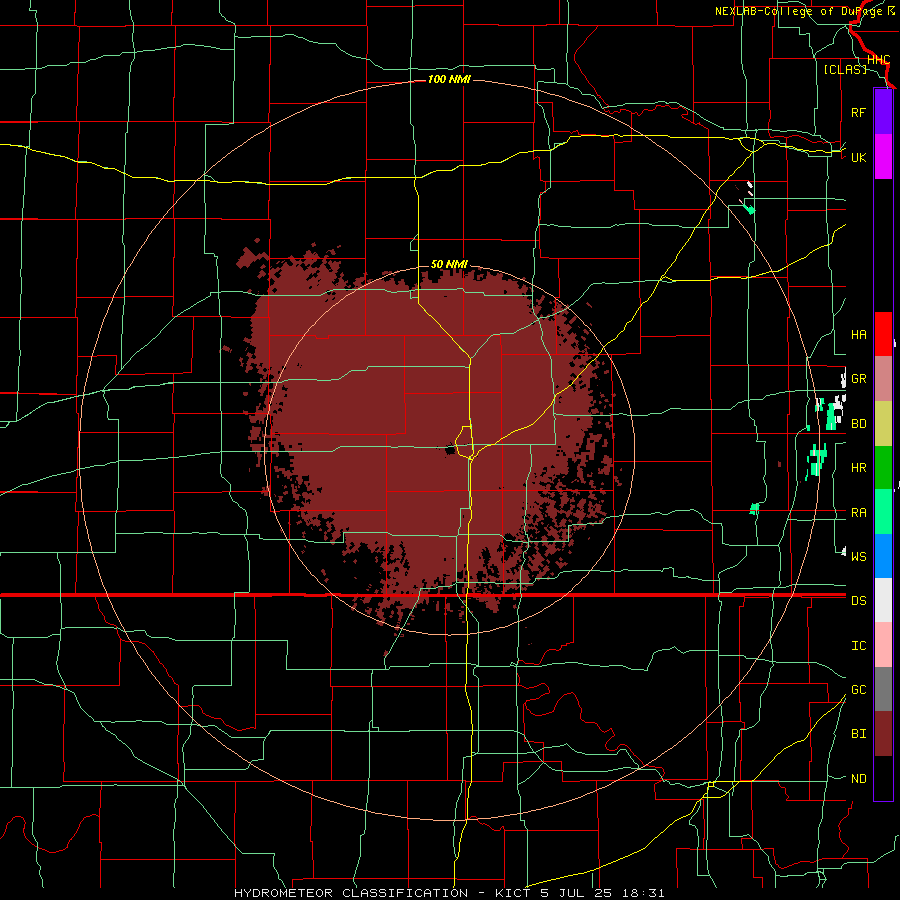
Task: Click the 18:31 timestamp
Action: point(645,893)
